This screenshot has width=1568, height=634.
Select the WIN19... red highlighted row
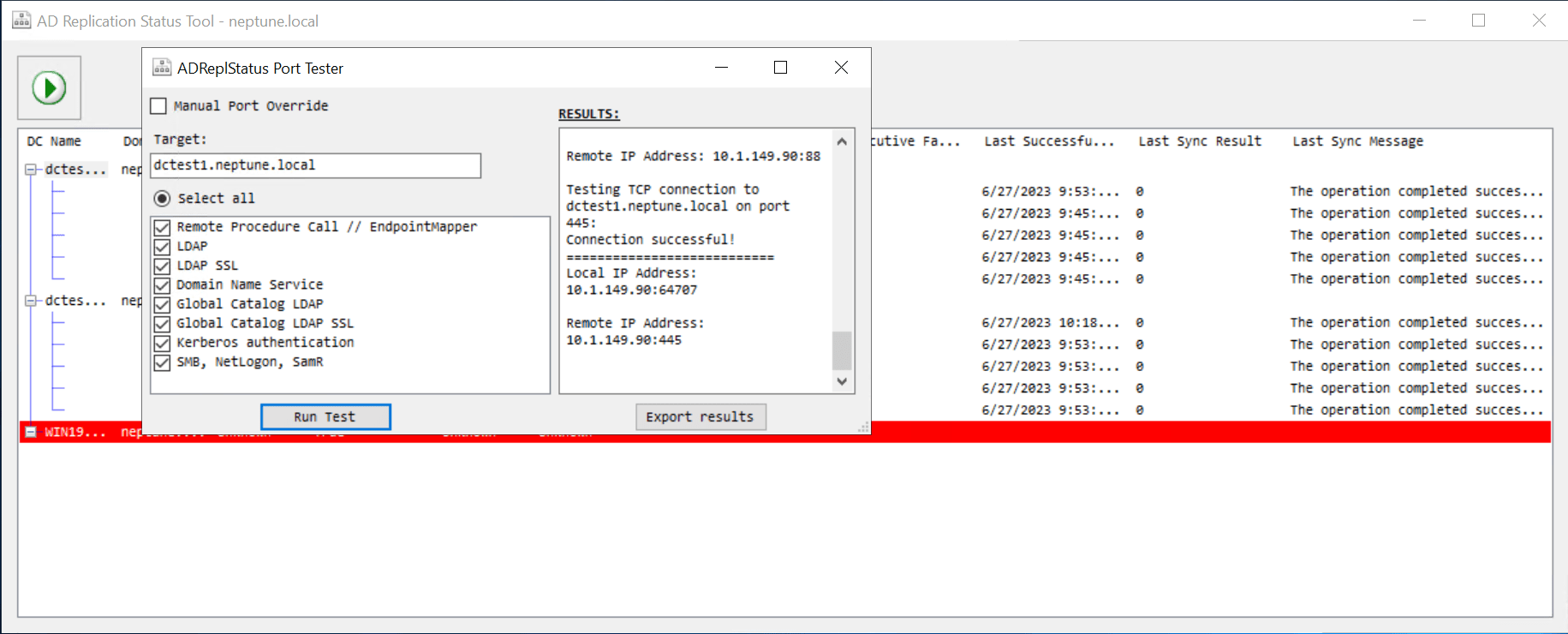784,432
